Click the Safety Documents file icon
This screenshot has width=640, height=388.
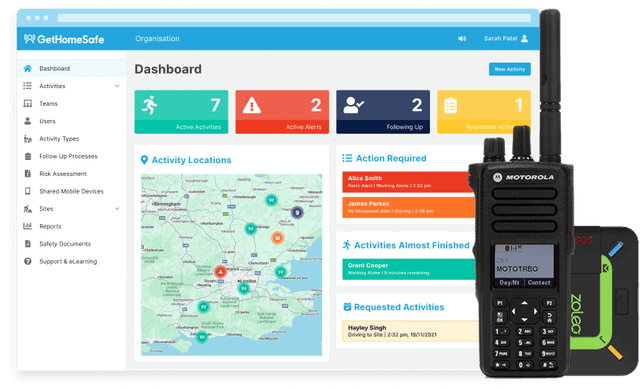27,244
